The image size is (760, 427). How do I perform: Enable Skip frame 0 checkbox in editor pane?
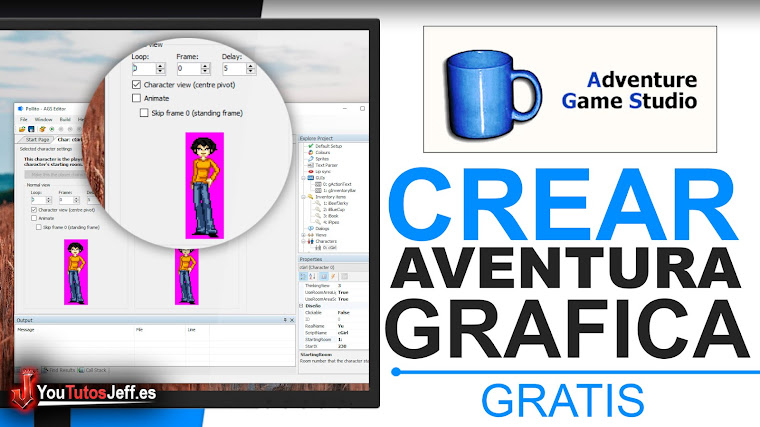(38, 227)
